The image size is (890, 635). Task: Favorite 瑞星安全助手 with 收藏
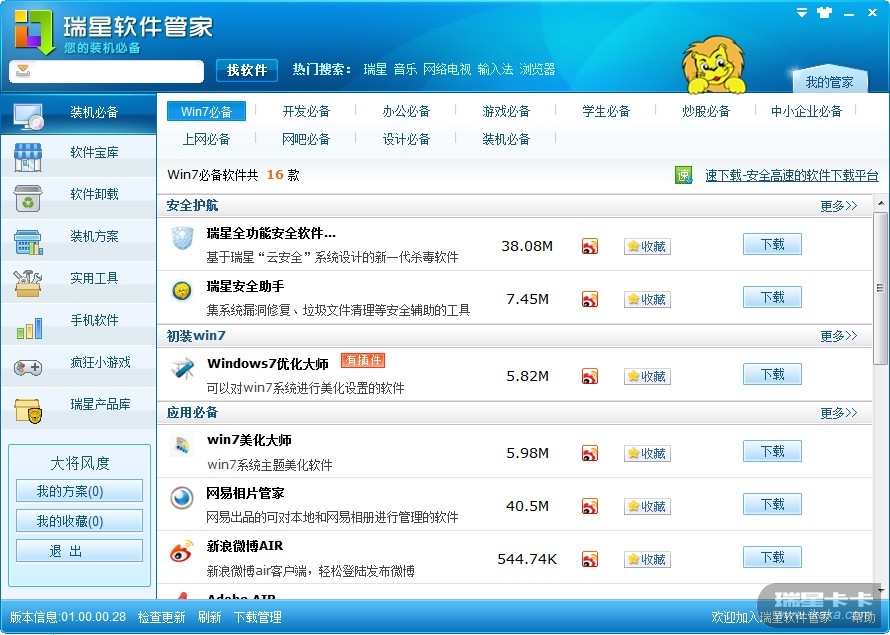point(647,300)
